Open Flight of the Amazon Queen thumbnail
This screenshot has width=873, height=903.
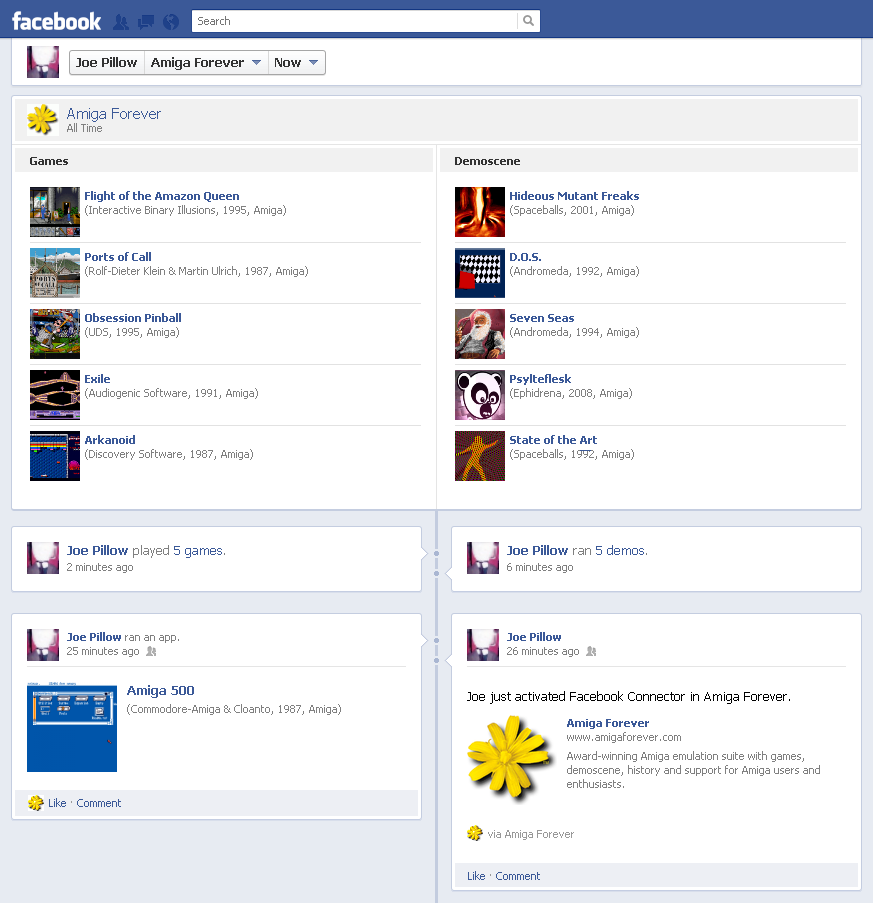[55, 212]
